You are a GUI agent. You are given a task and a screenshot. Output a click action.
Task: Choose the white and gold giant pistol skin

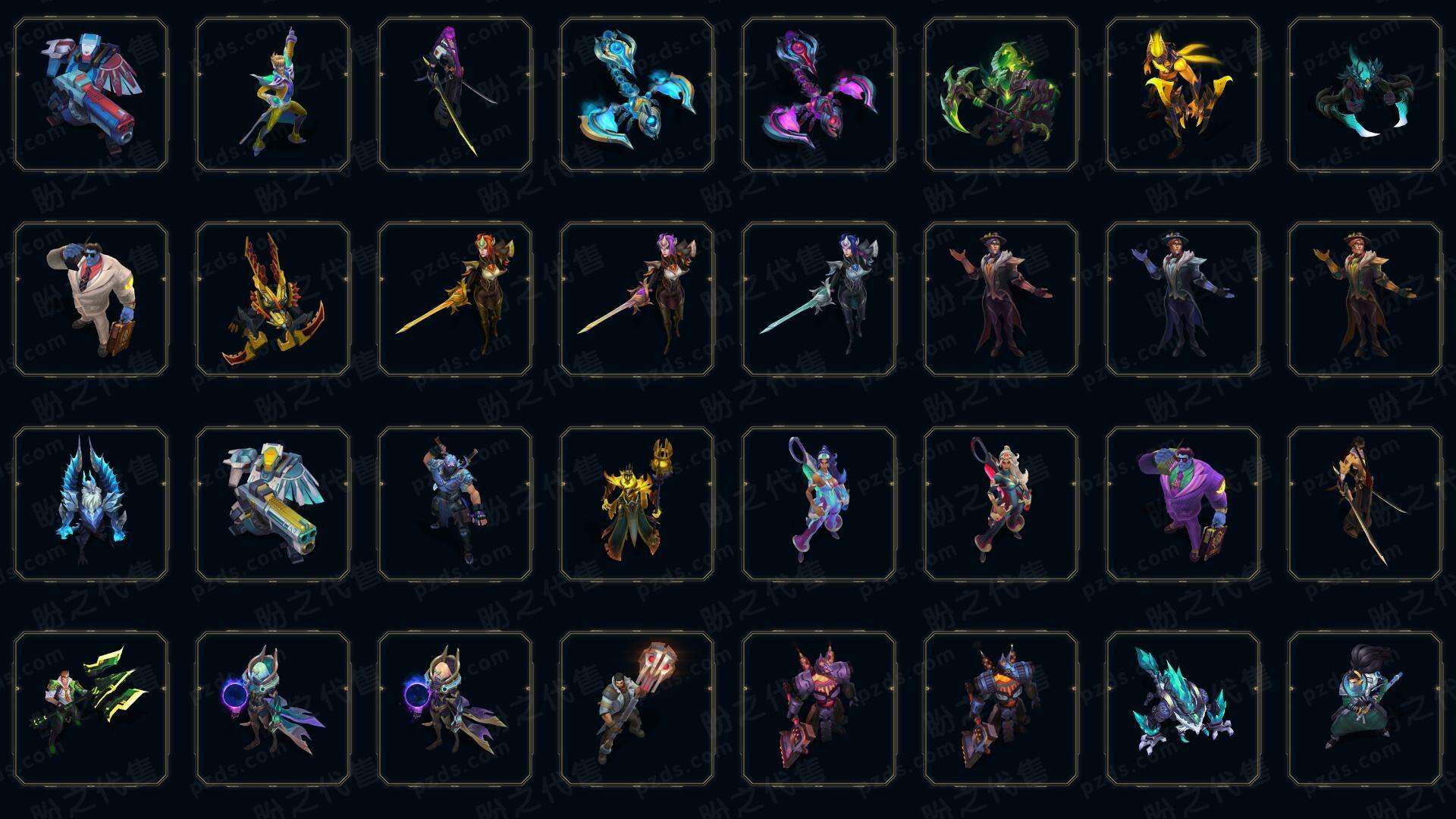tap(273, 504)
